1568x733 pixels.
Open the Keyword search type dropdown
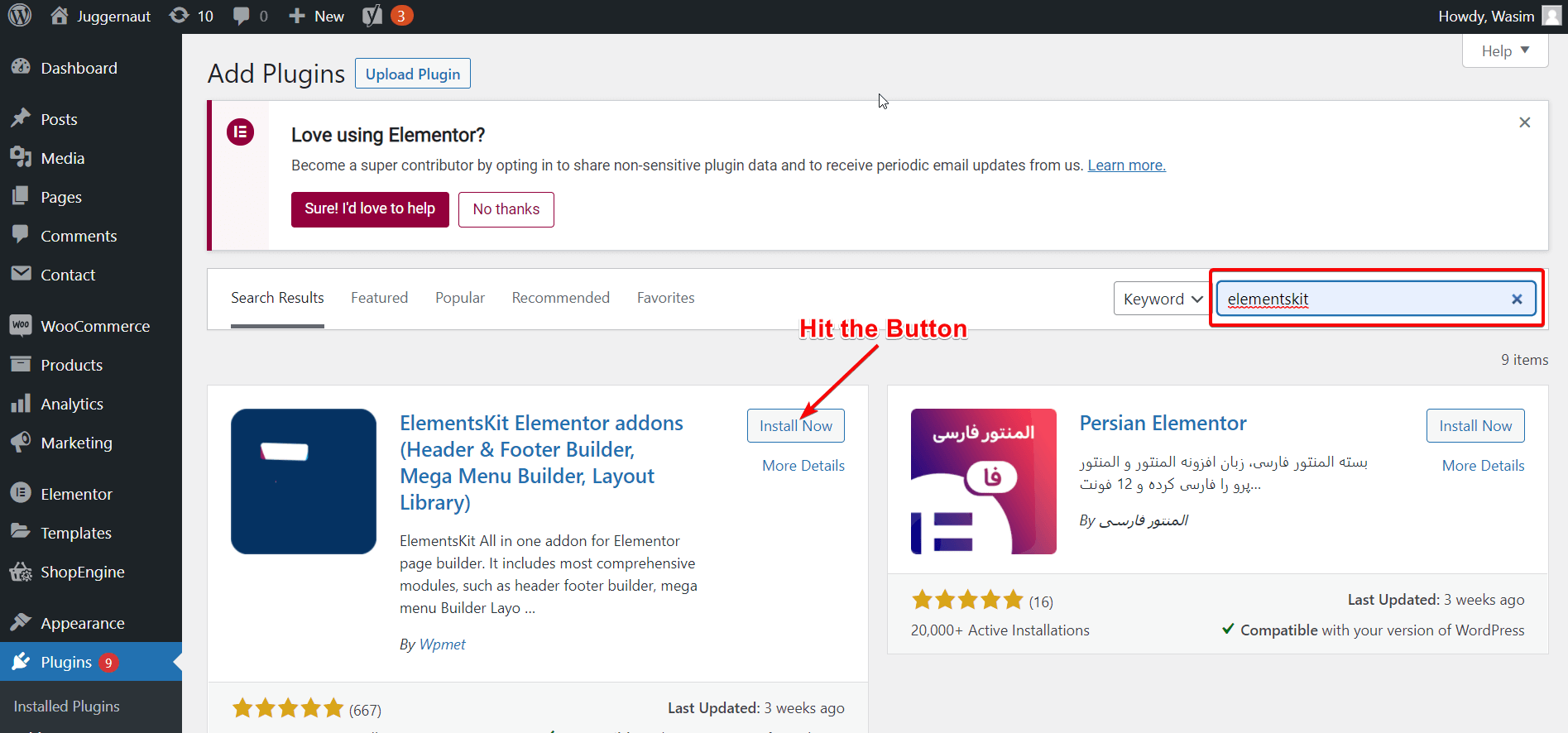(1163, 299)
